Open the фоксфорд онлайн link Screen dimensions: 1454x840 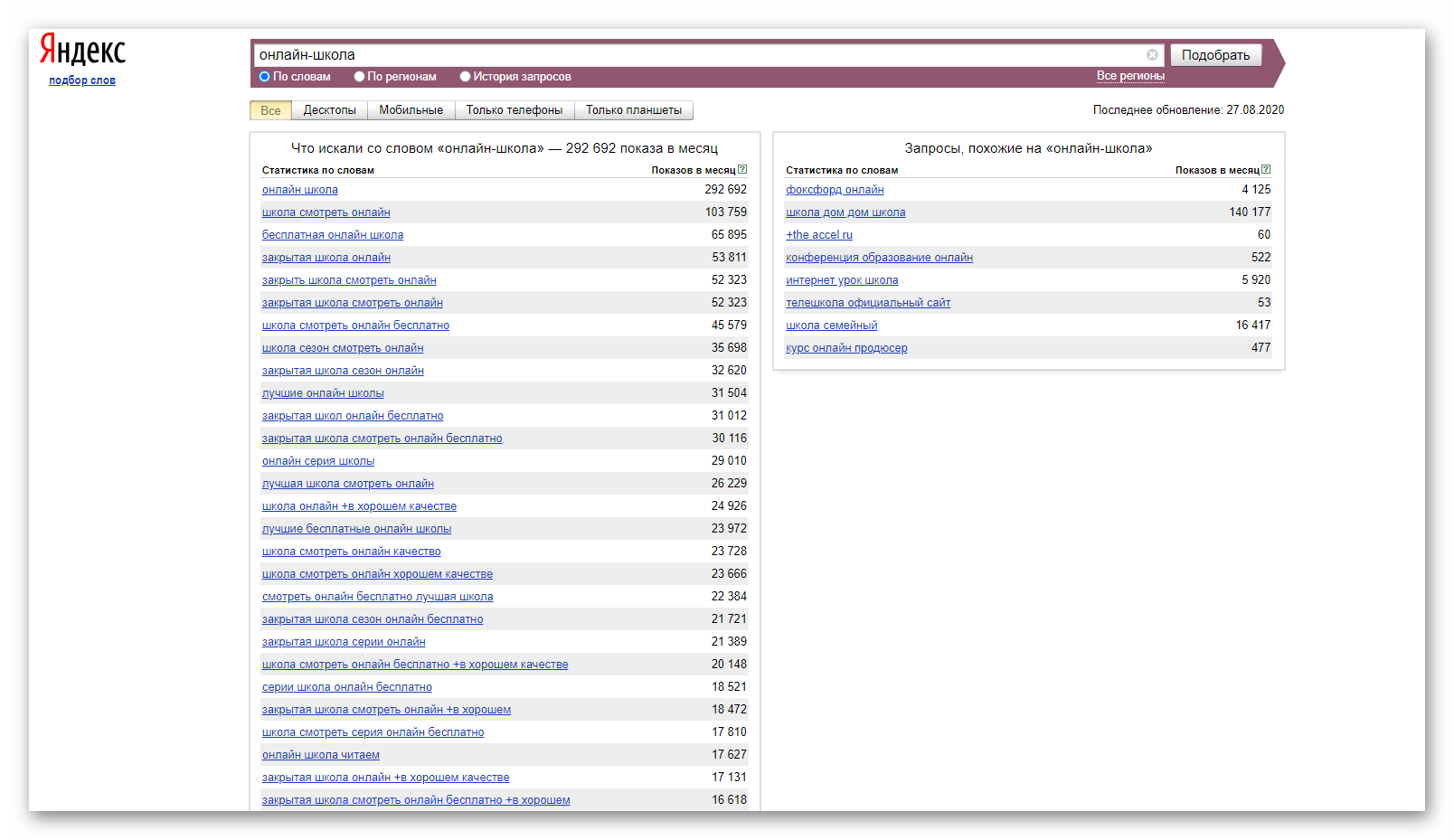click(835, 190)
